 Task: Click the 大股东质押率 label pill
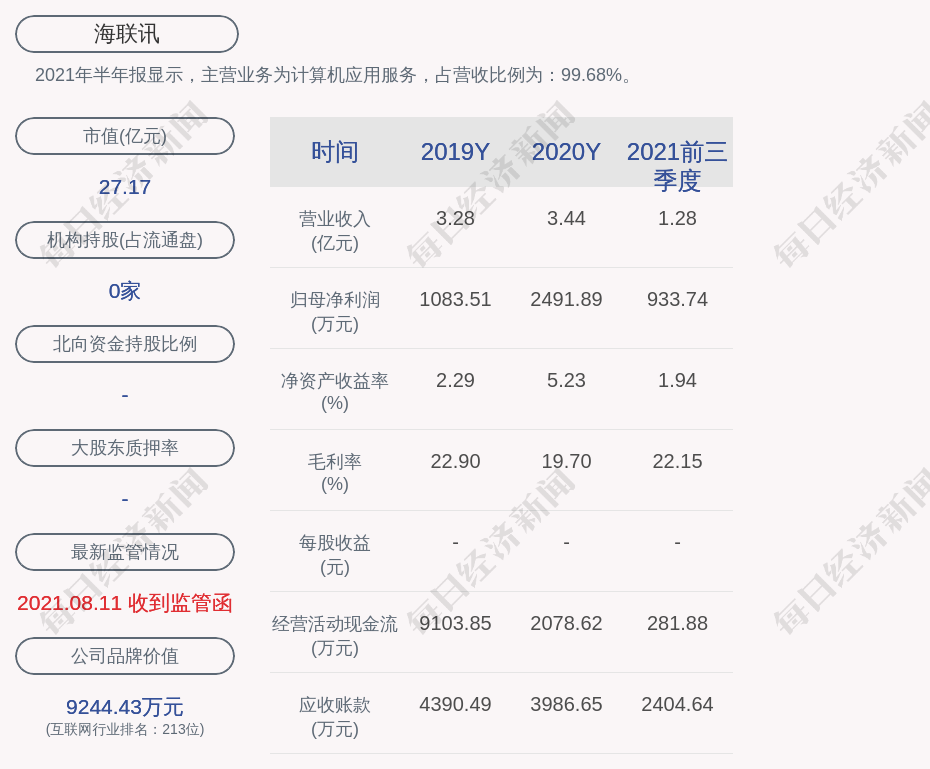click(x=125, y=448)
